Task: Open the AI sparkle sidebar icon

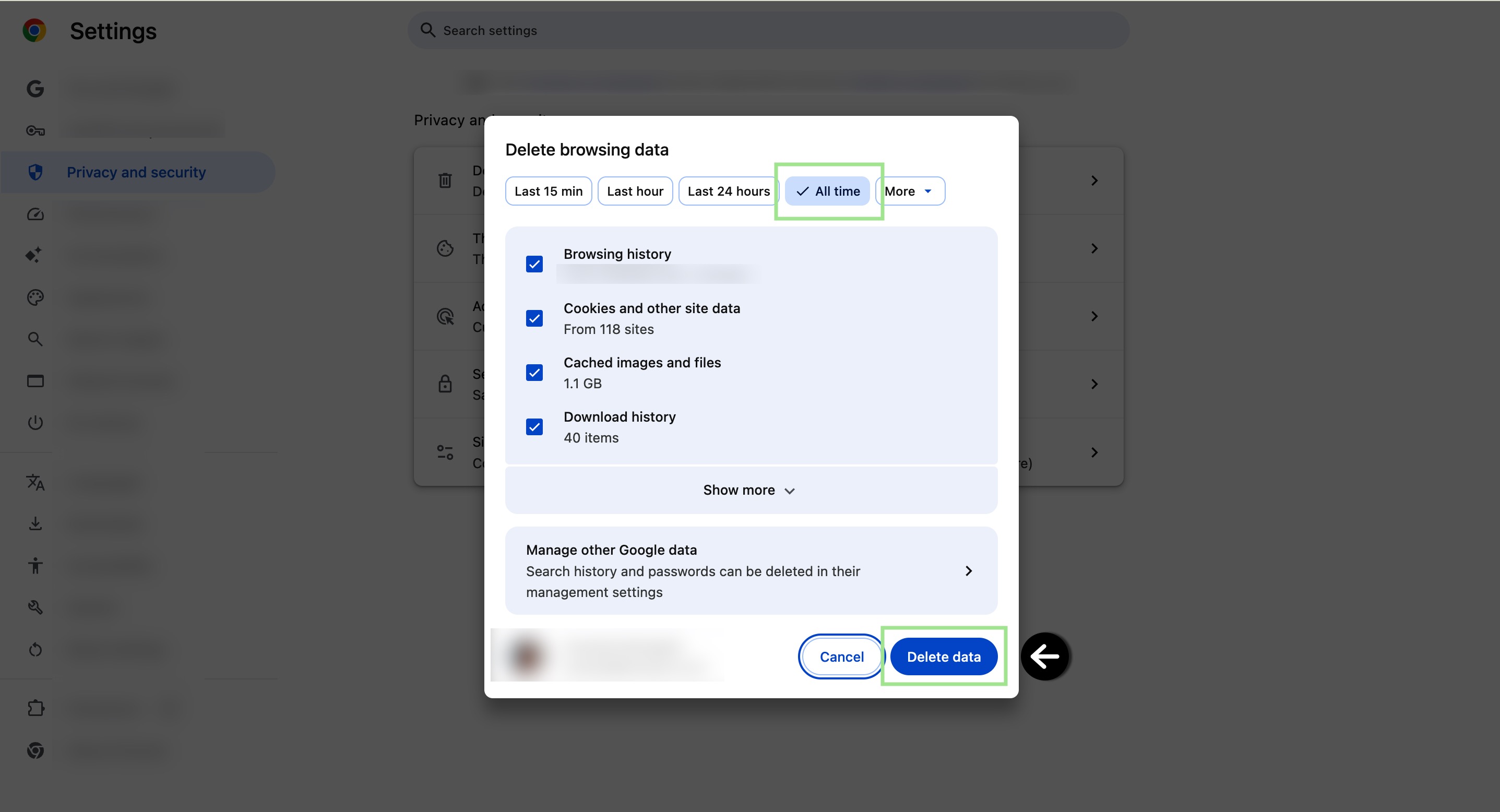Action: pyautogui.click(x=34, y=255)
